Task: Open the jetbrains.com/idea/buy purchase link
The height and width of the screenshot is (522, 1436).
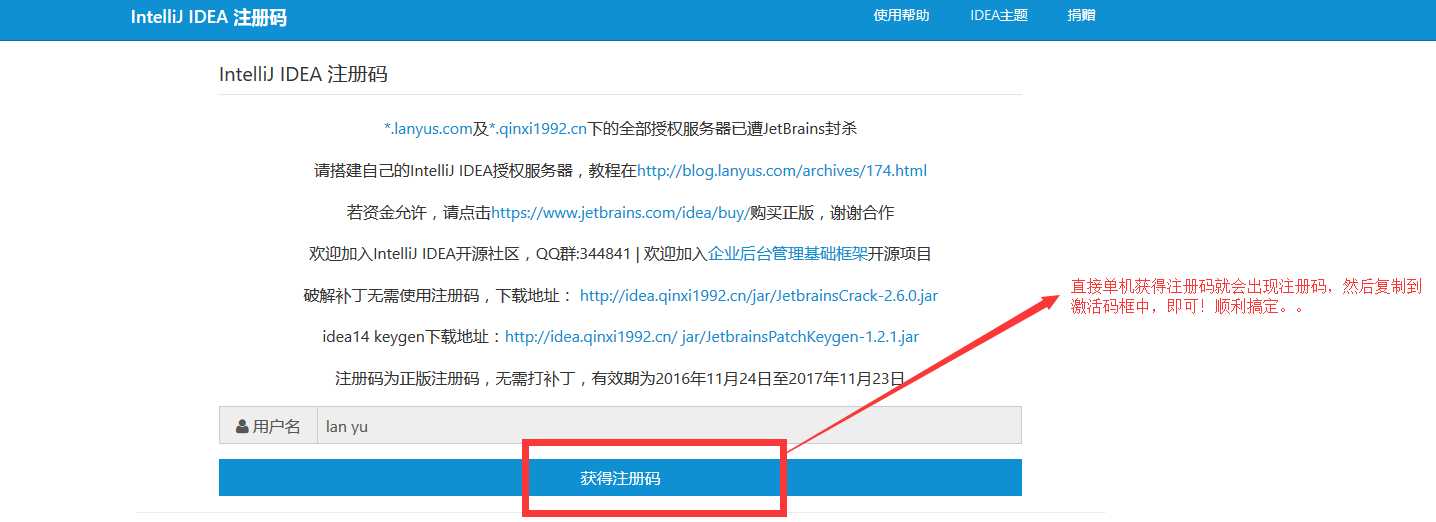Action: point(620,212)
